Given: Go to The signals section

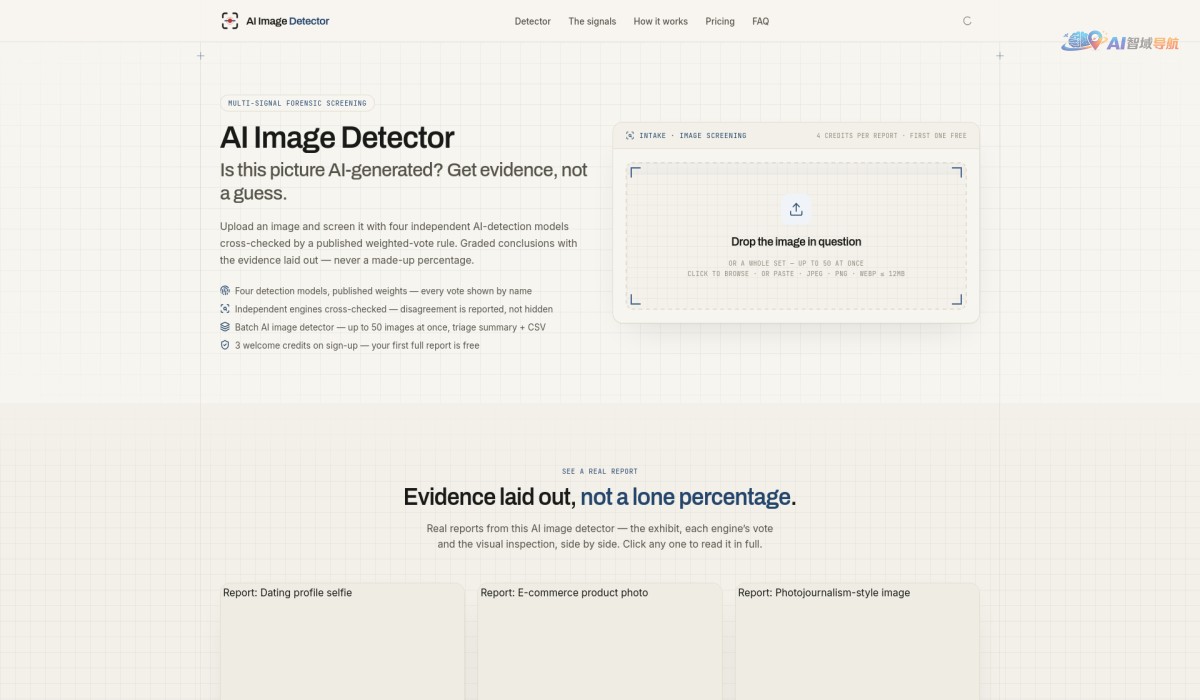Looking at the screenshot, I should click(592, 21).
